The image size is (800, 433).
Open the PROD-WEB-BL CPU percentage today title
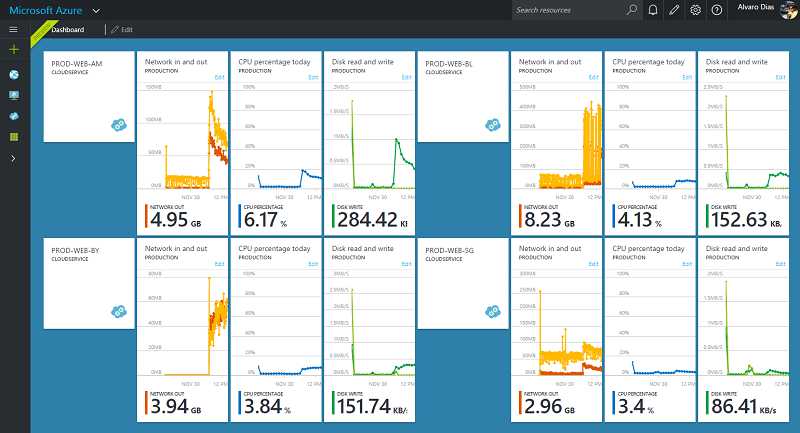648,62
